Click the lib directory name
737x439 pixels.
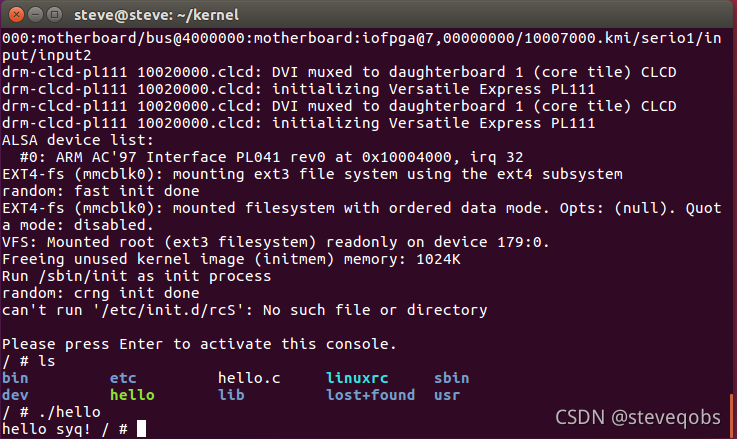(x=231, y=395)
